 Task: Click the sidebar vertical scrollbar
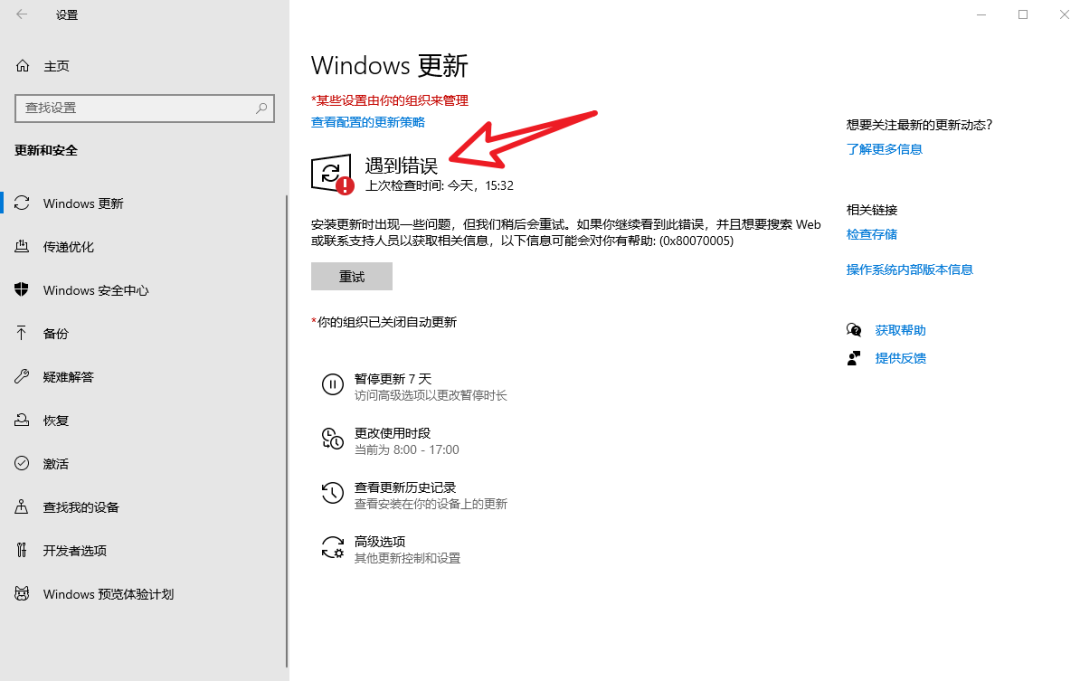click(287, 432)
